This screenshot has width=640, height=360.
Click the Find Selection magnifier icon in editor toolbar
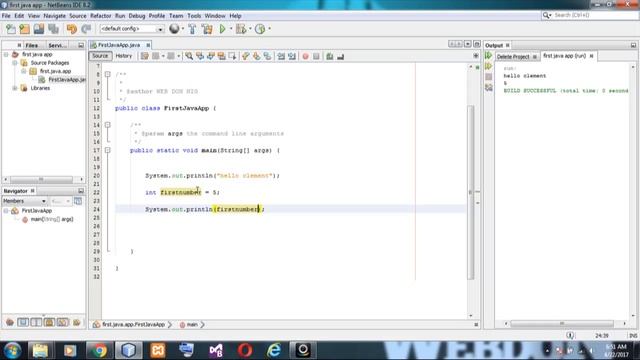[189, 56]
